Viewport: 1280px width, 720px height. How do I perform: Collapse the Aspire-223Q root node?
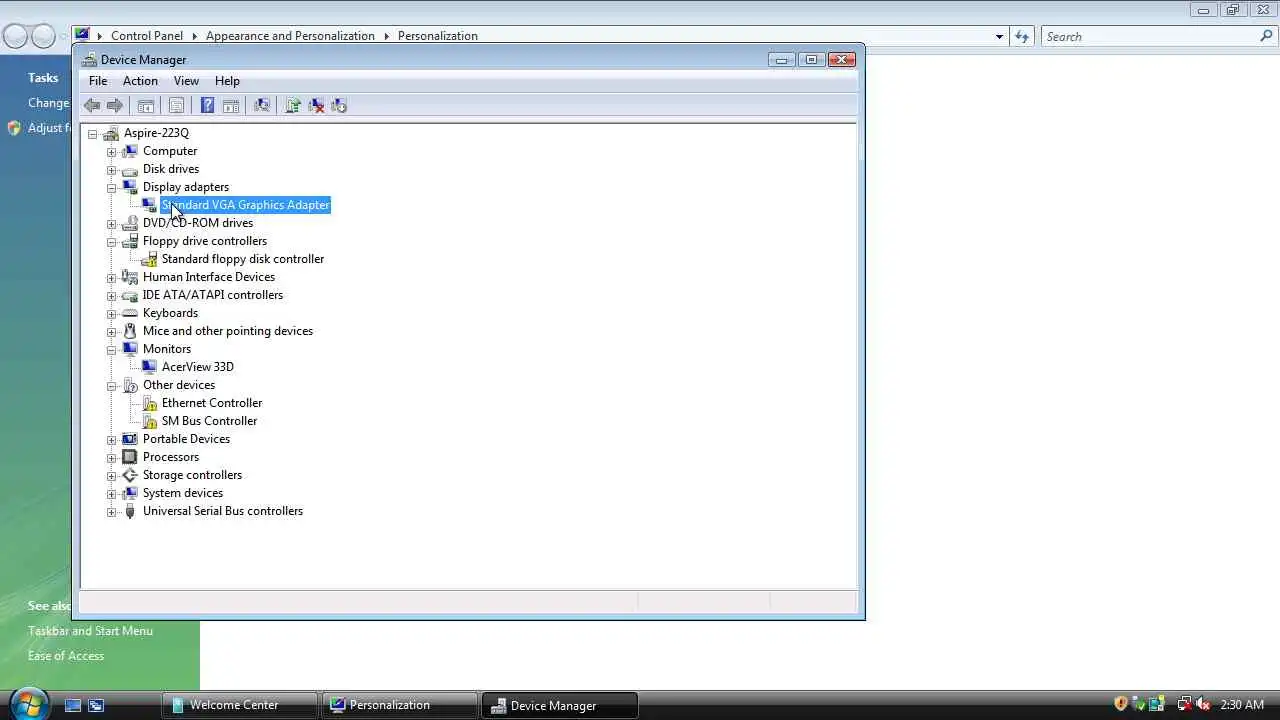[x=93, y=133]
